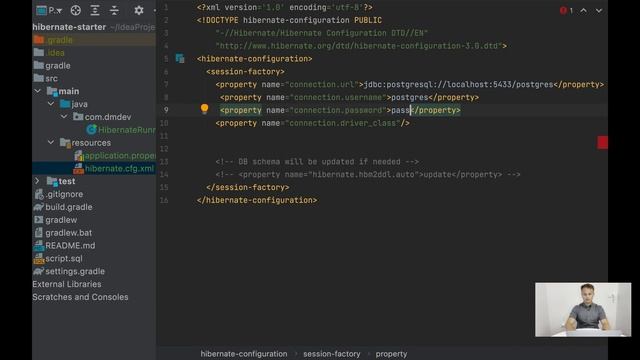
Task: Click the DOCTYPE declaration line
Action: pyautogui.click(x=289, y=20)
